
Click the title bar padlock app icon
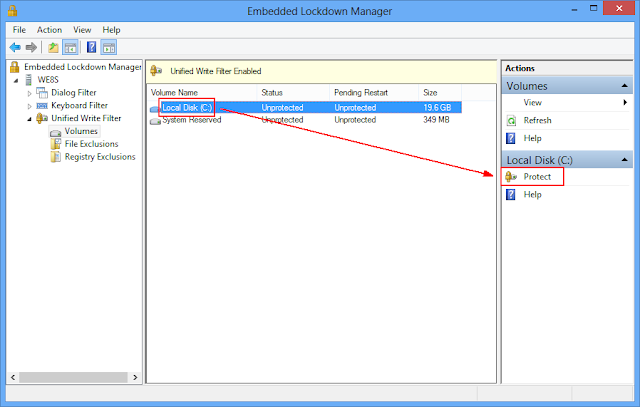[13, 11]
